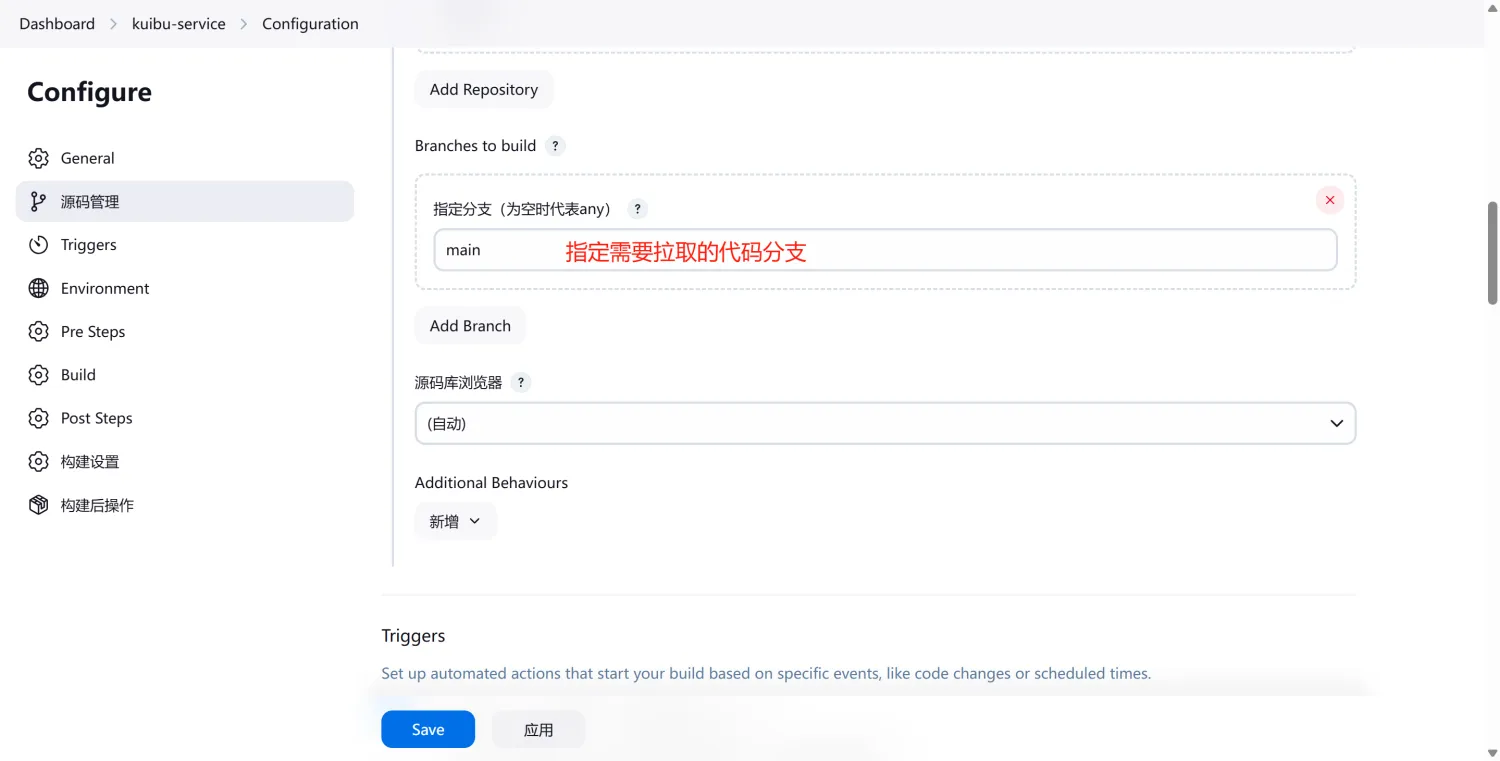
Task: Click the 源码管理 branch icon
Action: pos(38,202)
